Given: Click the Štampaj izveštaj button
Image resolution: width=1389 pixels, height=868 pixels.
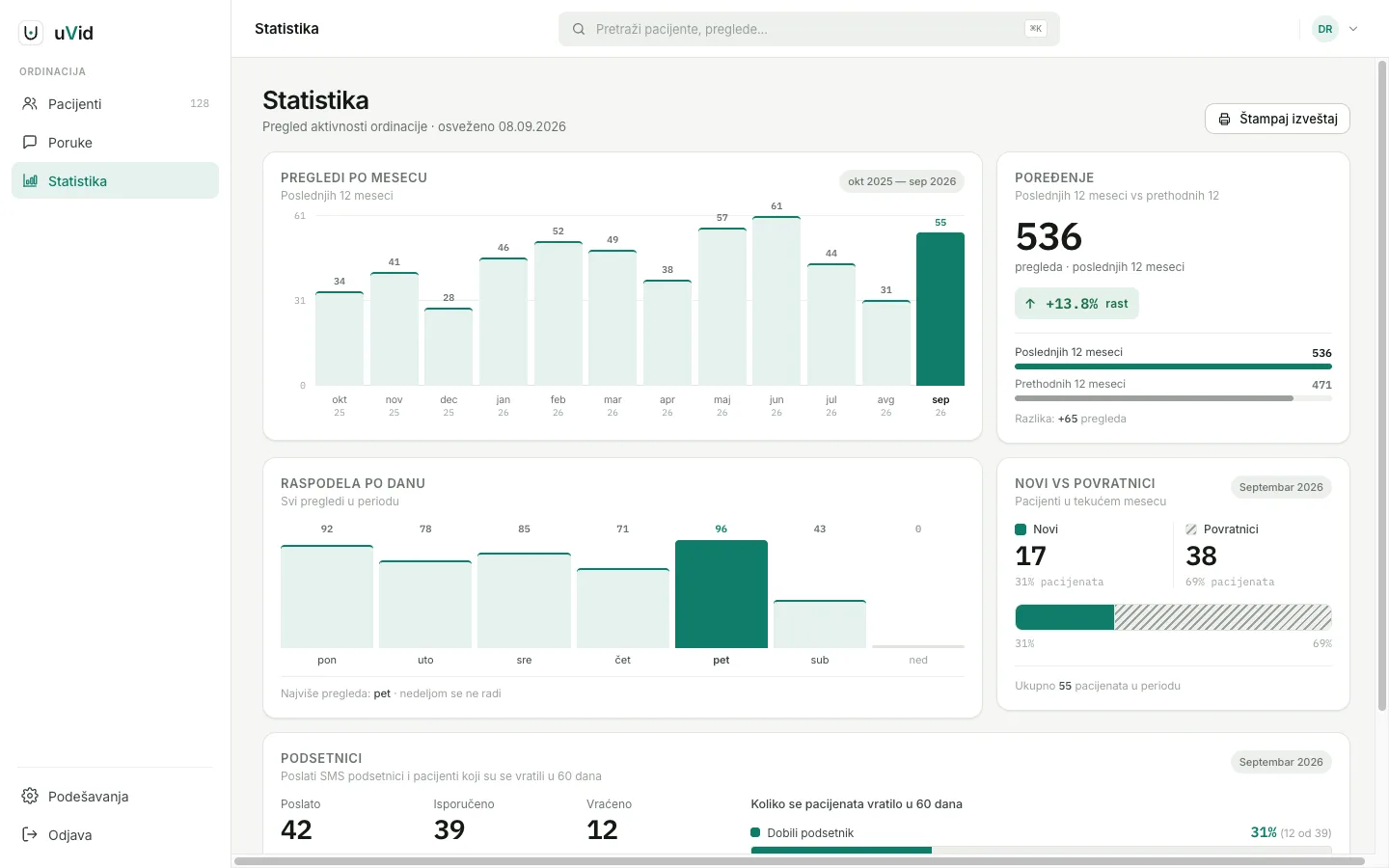Looking at the screenshot, I should [1277, 119].
